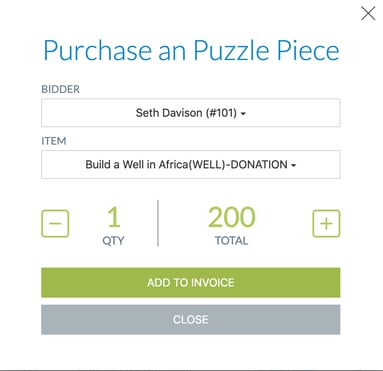Click the vertical divider between QTY and TOTAL
The height and width of the screenshot is (371, 383).
(158, 223)
